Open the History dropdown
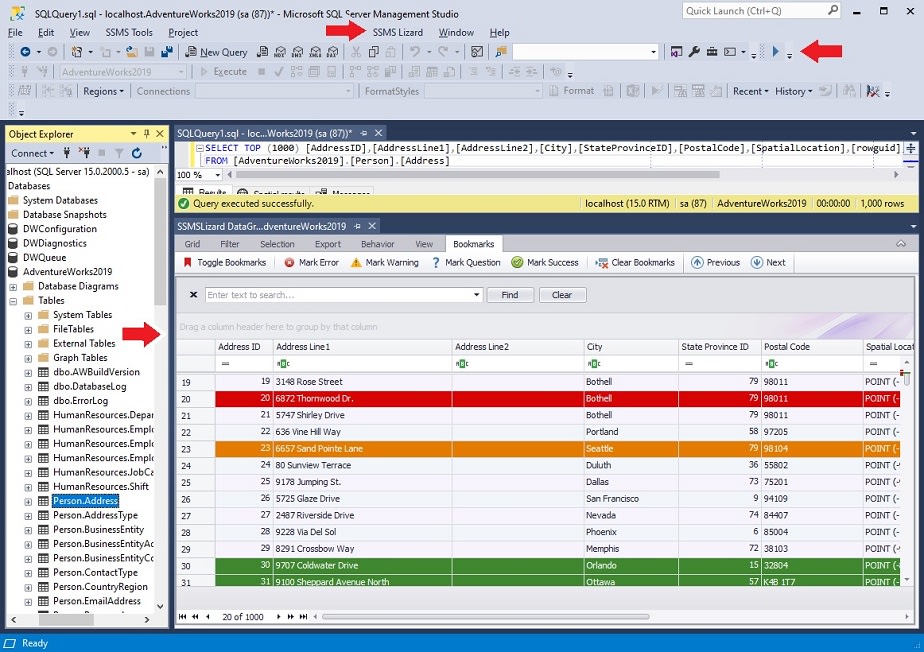 coord(794,91)
